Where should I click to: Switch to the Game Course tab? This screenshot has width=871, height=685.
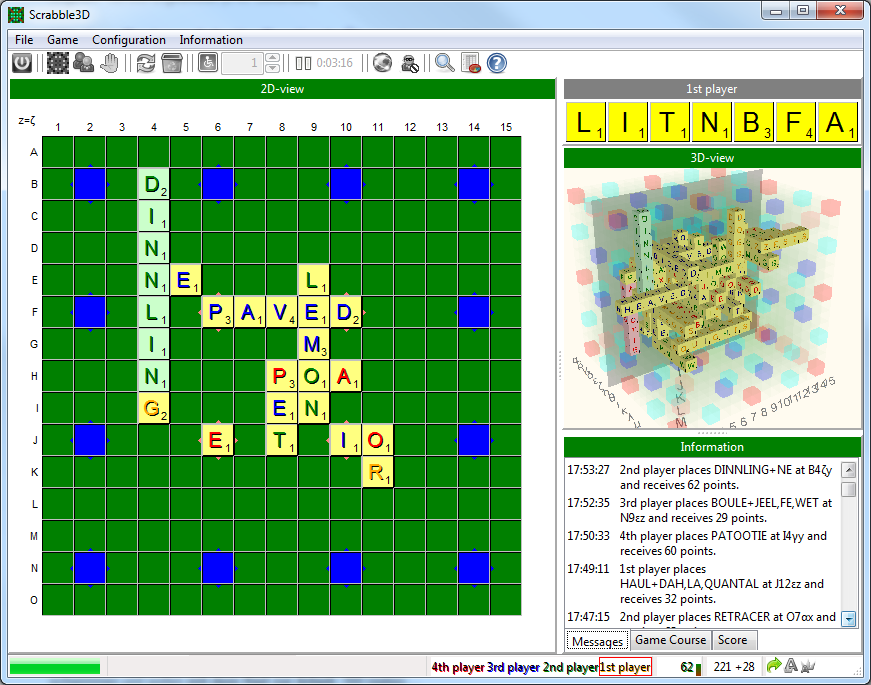pos(670,640)
